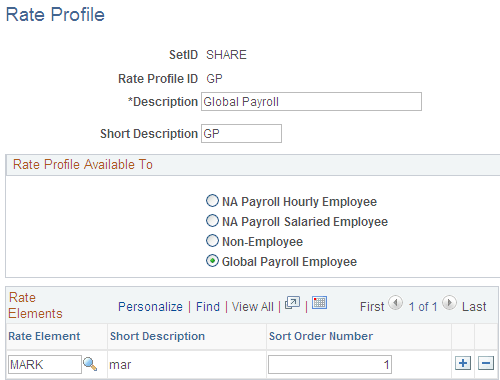Click Rate Profile page title

pyautogui.click(x=55, y=15)
